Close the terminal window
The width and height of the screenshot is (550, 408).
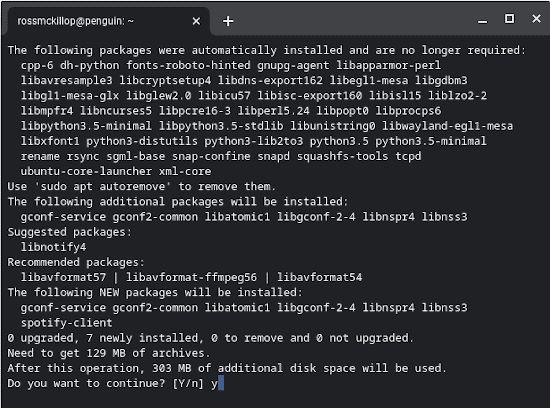click(536, 19)
